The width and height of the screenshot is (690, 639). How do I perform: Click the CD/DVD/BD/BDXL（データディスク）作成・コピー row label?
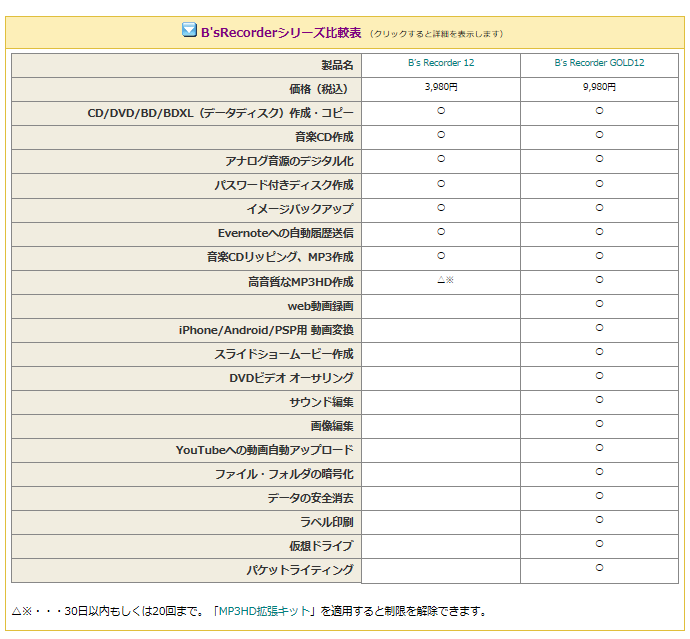(x=220, y=113)
